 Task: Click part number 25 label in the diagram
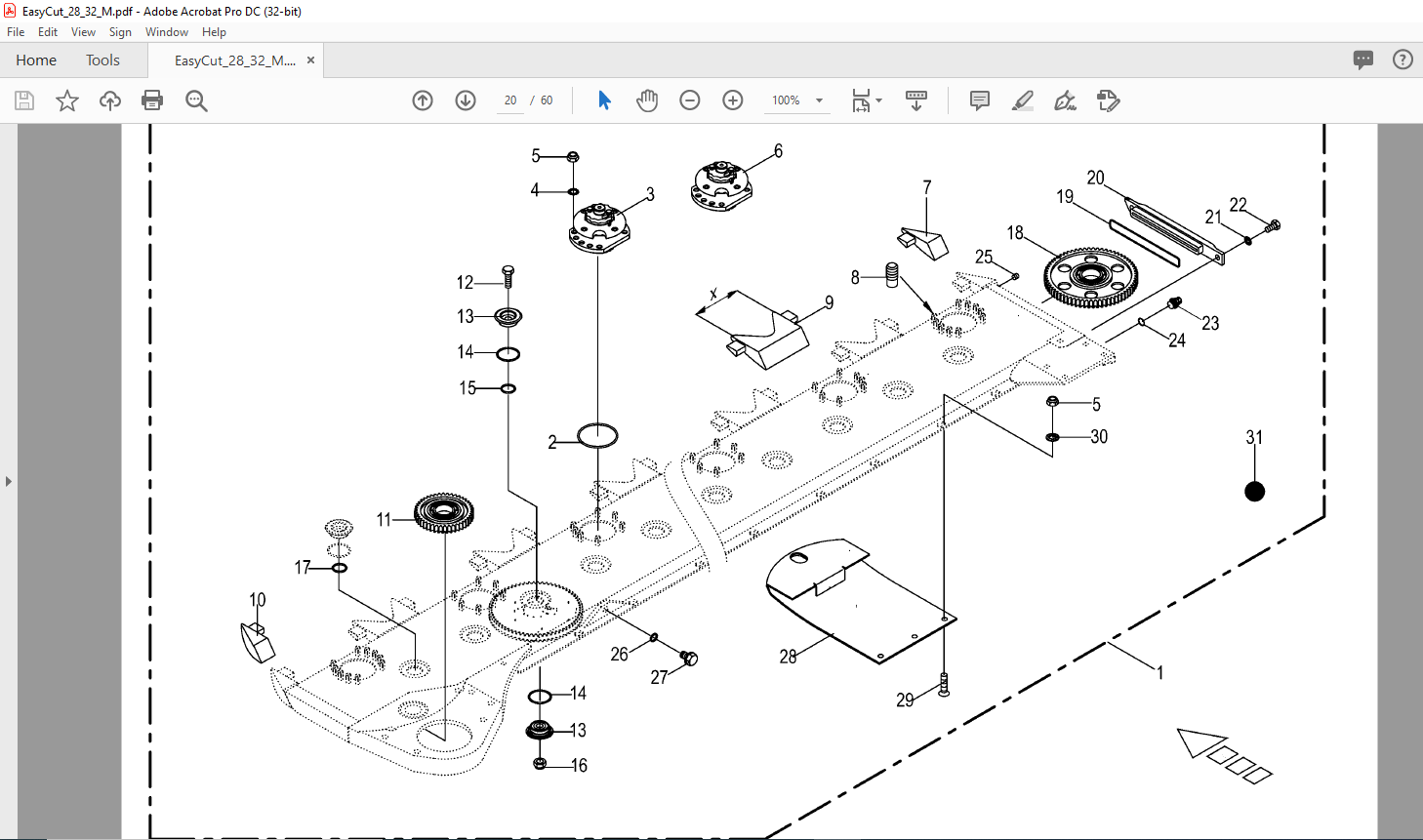984,257
